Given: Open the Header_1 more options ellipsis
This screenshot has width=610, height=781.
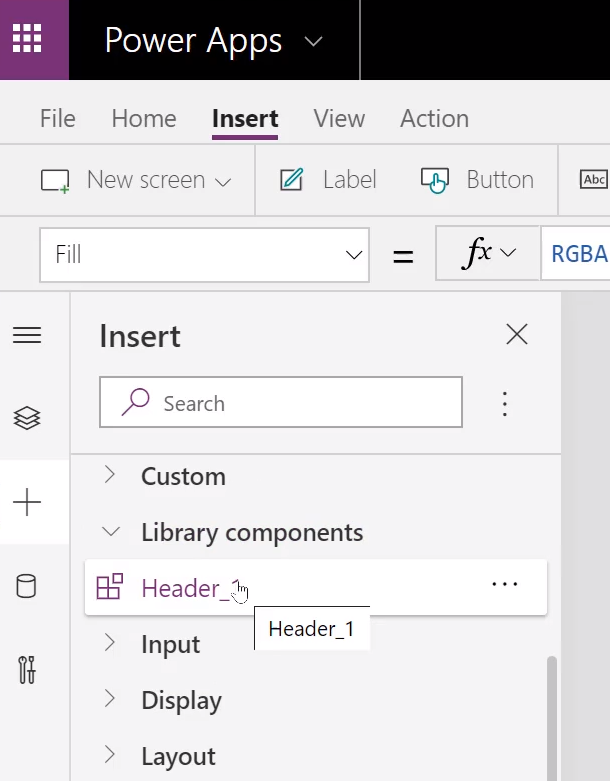Looking at the screenshot, I should pos(505,584).
